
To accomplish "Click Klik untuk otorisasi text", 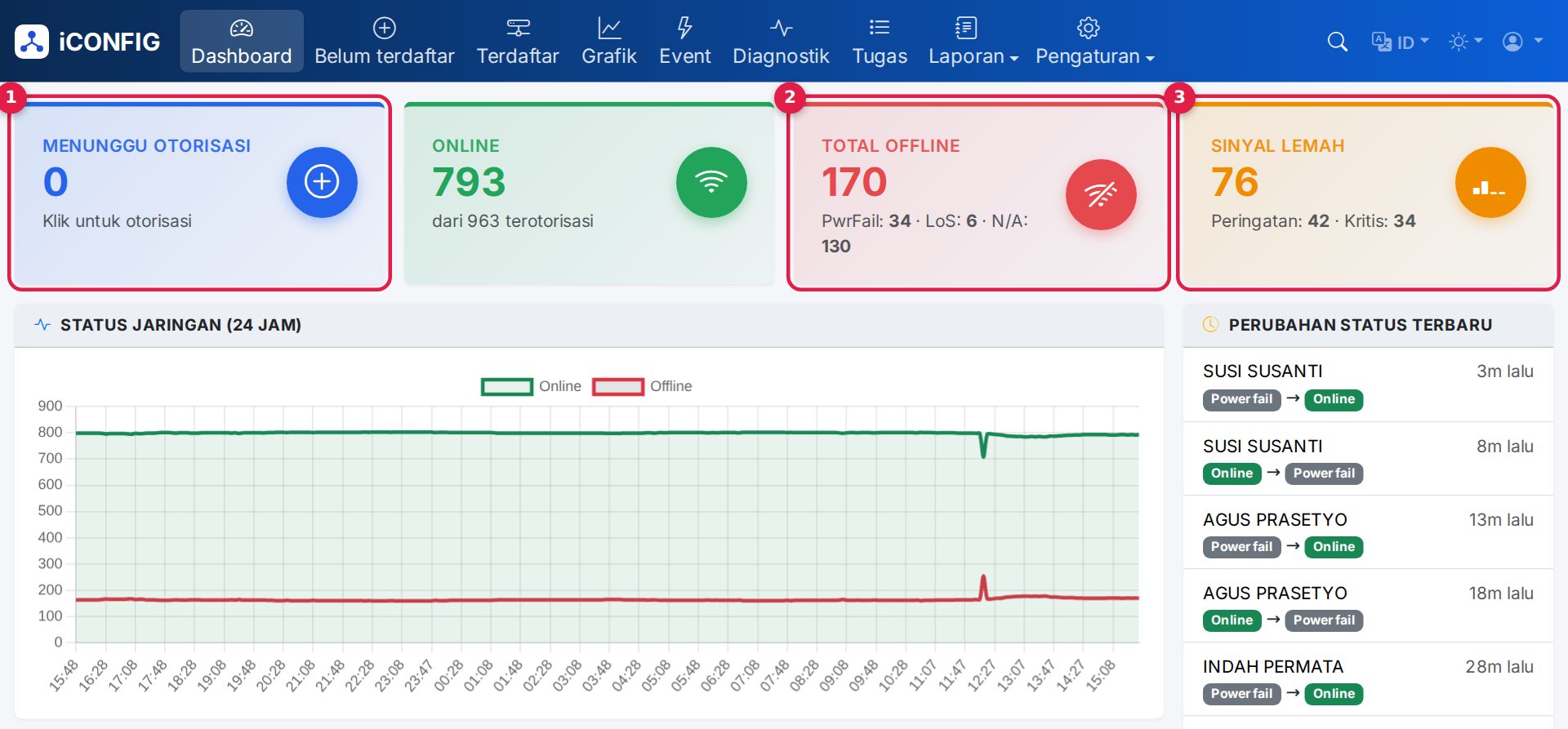I will click(117, 221).
